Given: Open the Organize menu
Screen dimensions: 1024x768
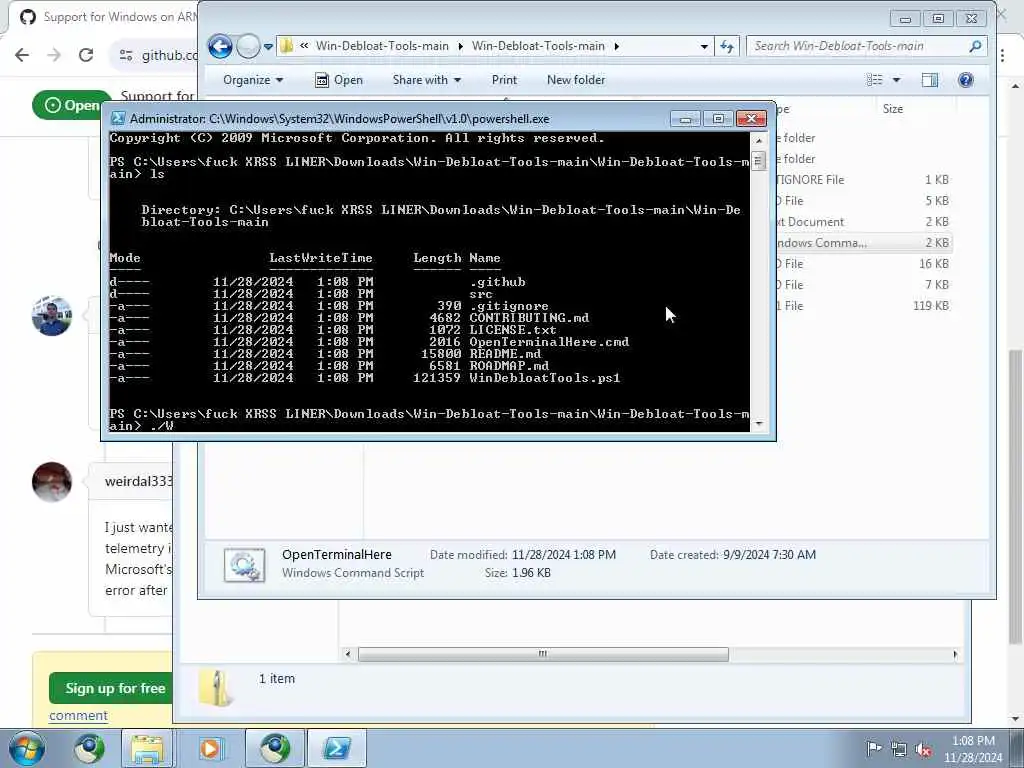Looking at the screenshot, I should pos(253,80).
